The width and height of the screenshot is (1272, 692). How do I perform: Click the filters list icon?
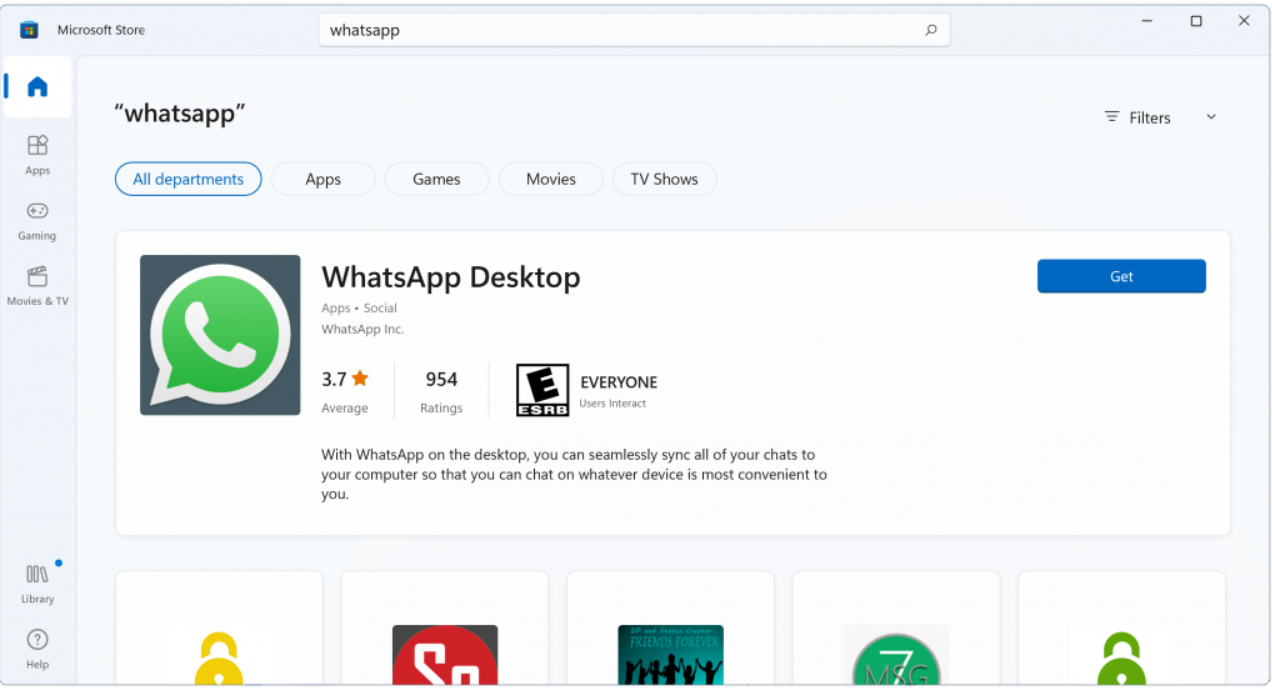click(x=1112, y=117)
